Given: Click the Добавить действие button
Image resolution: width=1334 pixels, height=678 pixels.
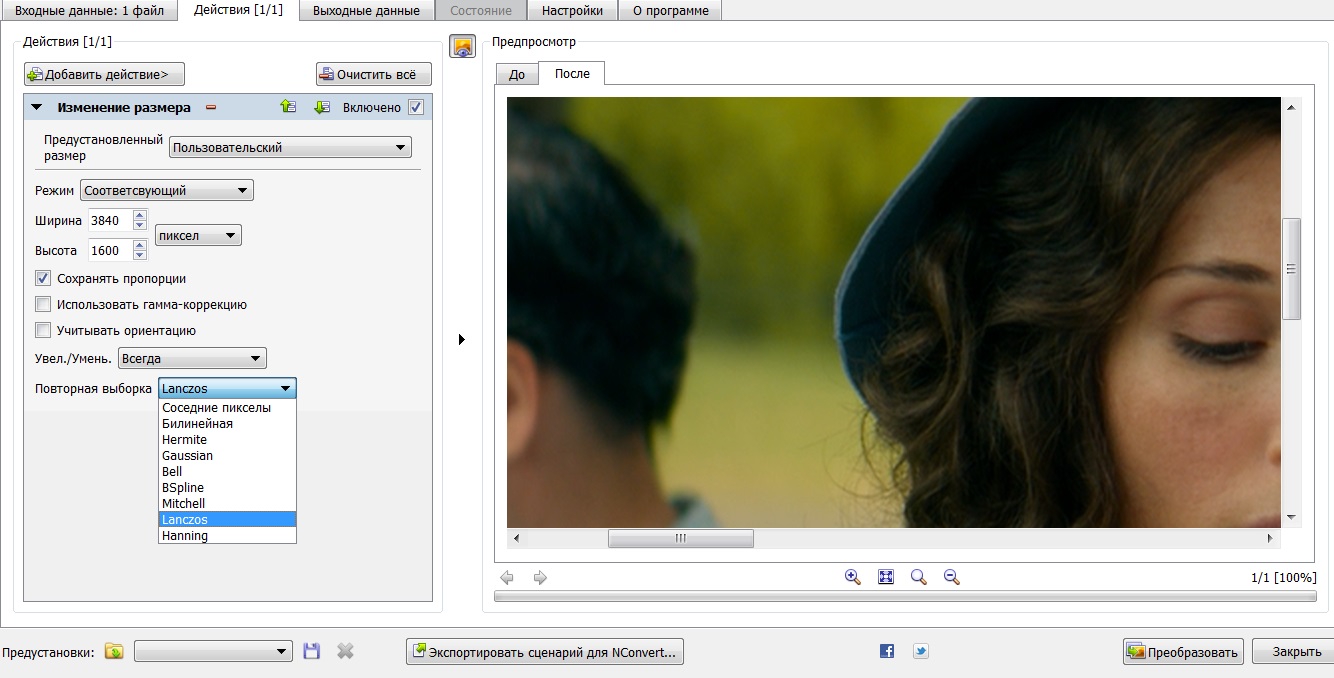Looking at the screenshot, I should (x=105, y=74).
